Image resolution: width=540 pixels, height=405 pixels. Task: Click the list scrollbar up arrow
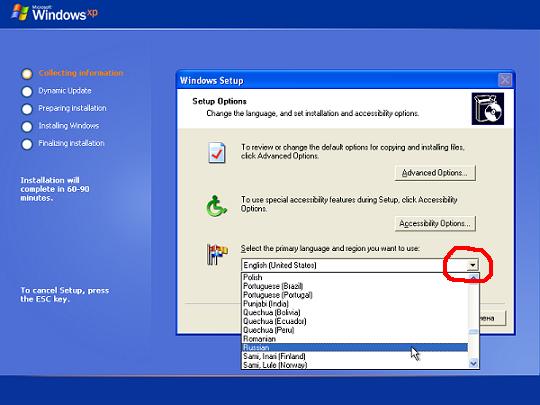474,278
